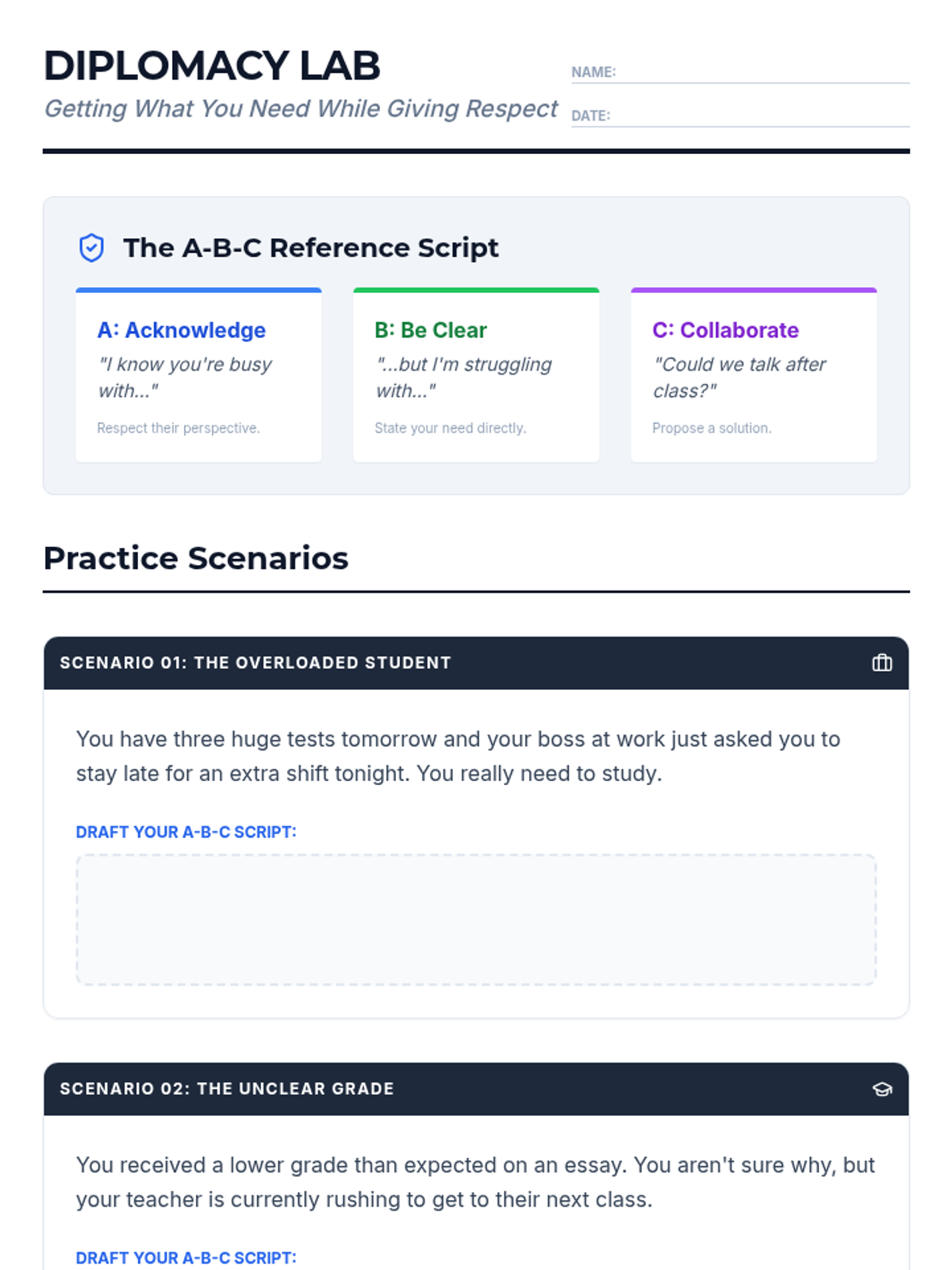Image resolution: width=952 pixels, height=1270 pixels.
Task: Focus the Scenario 01 draft script box
Action: tap(476, 920)
